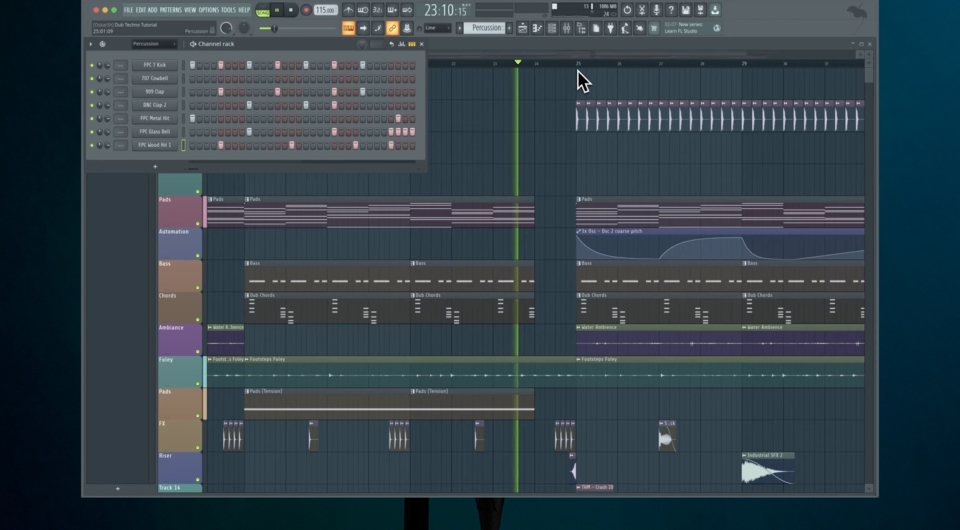The image size is (960, 530).
Task: Click the FPC Glass Bell channel button
Action: [x=155, y=132]
